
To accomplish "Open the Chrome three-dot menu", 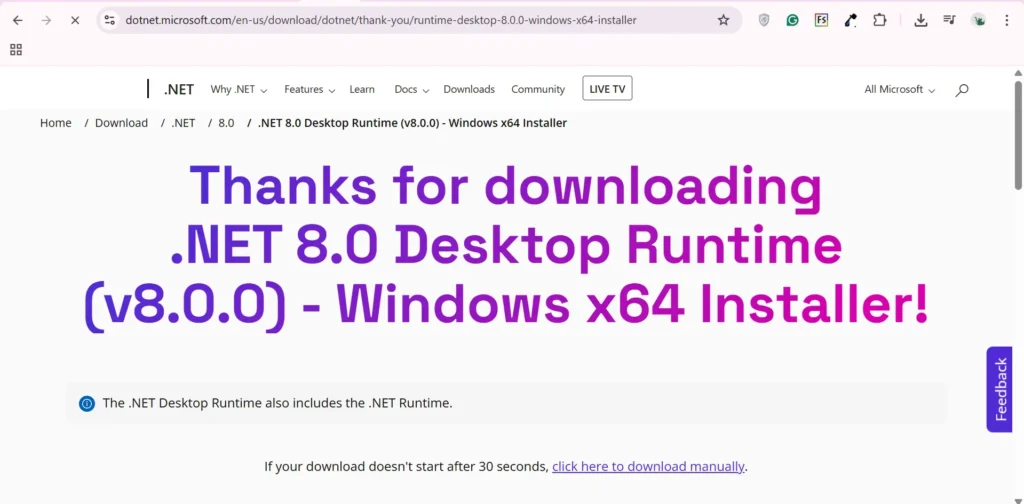I will point(1008,20).
